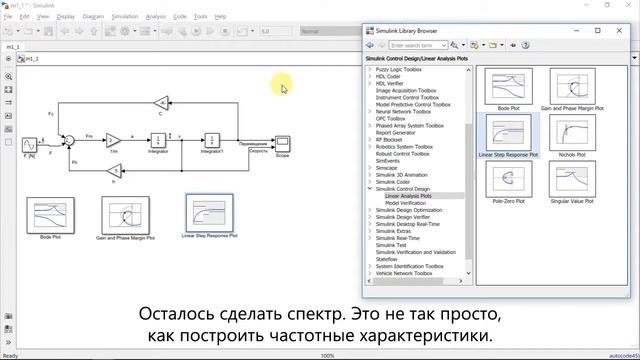Open the View menu
The height and width of the screenshot is (360, 640).
pos(43,17)
